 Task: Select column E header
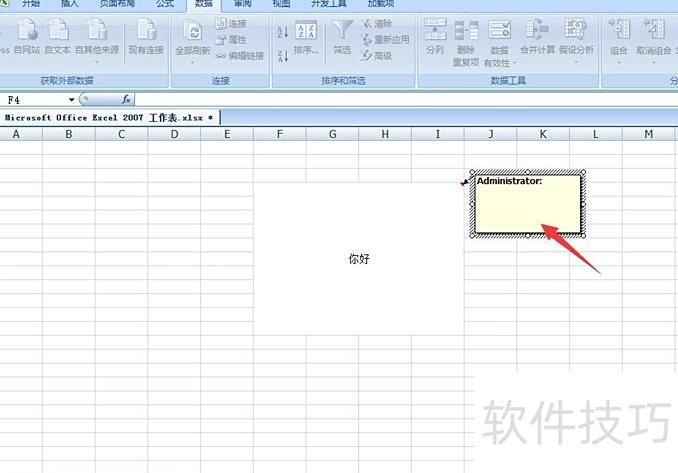click(227, 134)
